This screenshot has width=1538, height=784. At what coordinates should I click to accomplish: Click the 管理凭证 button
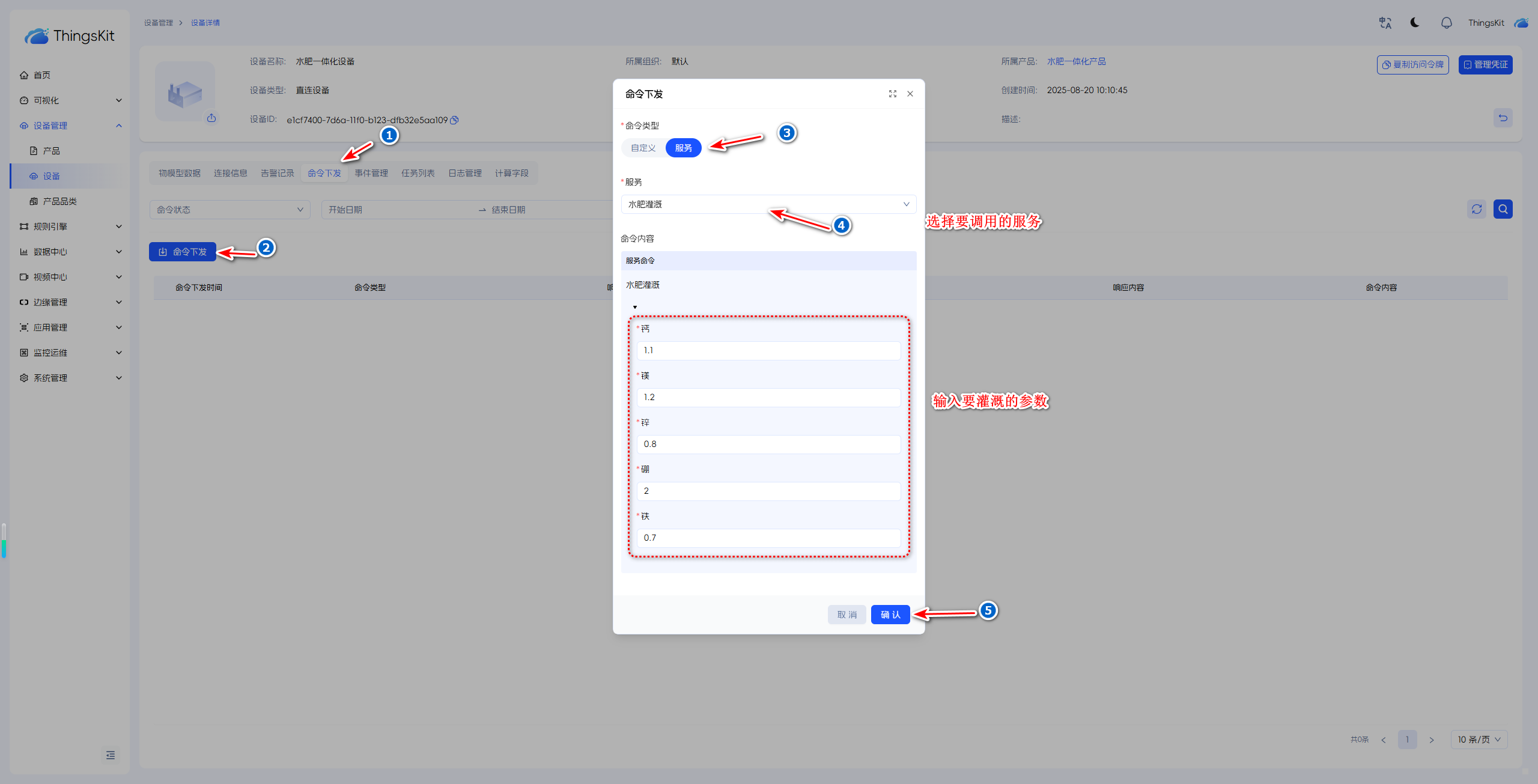click(x=1485, y=64)
